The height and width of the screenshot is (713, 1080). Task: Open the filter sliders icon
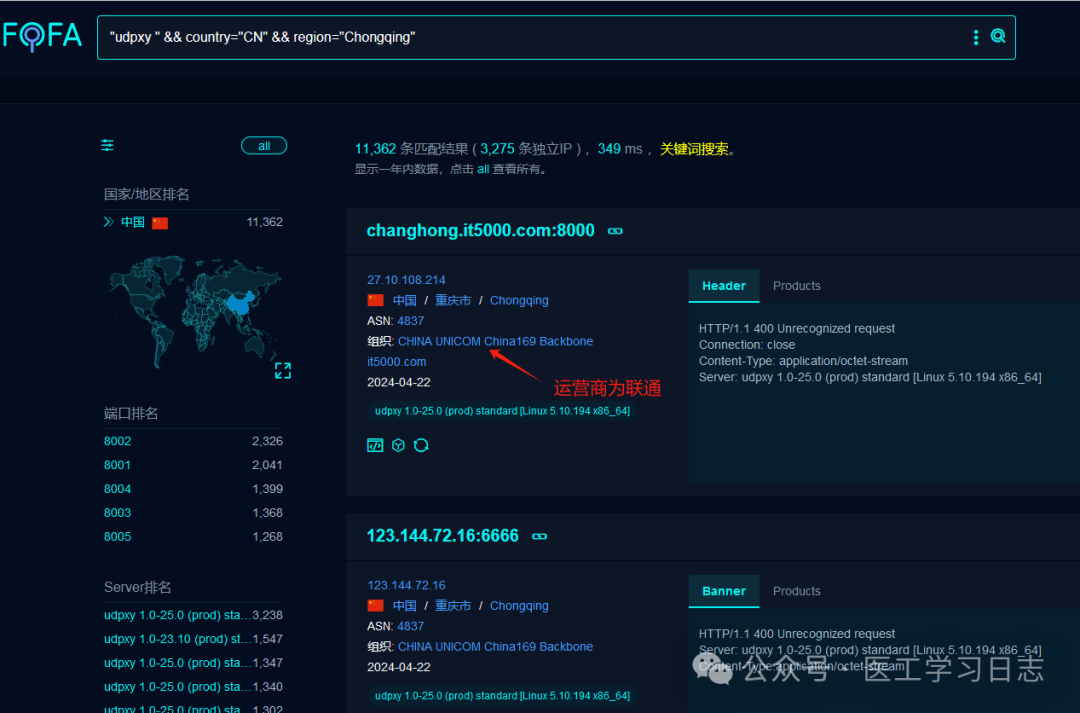pyautogui.click(x=107, y=145)
